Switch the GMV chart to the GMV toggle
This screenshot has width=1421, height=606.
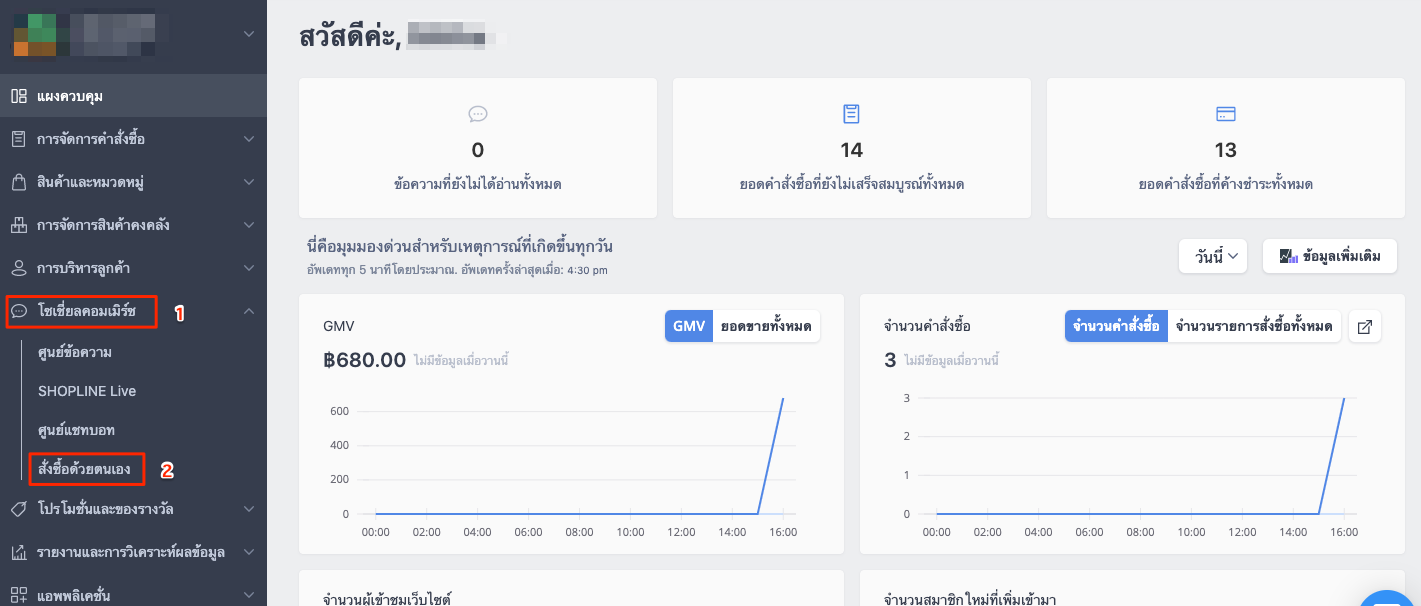pos(689,326)
